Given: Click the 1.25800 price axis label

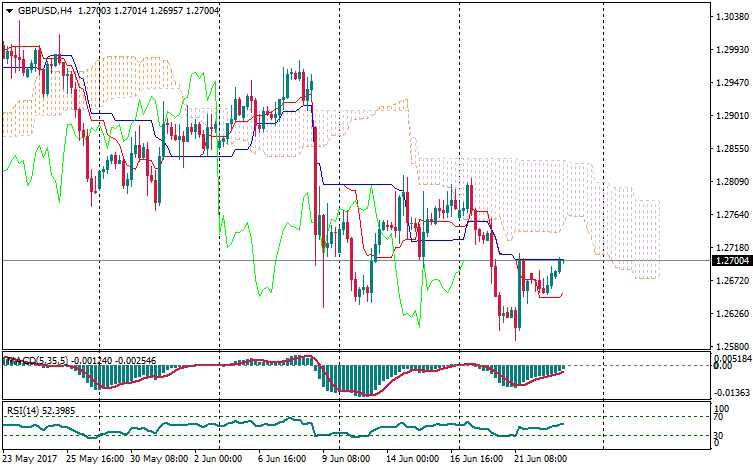Looking at the screenshot, I should [731, 347].
